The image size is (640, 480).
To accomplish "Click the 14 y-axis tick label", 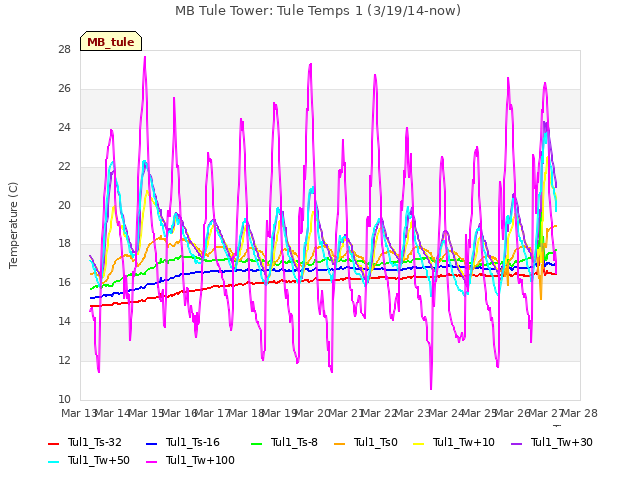I will click(64, 322).
